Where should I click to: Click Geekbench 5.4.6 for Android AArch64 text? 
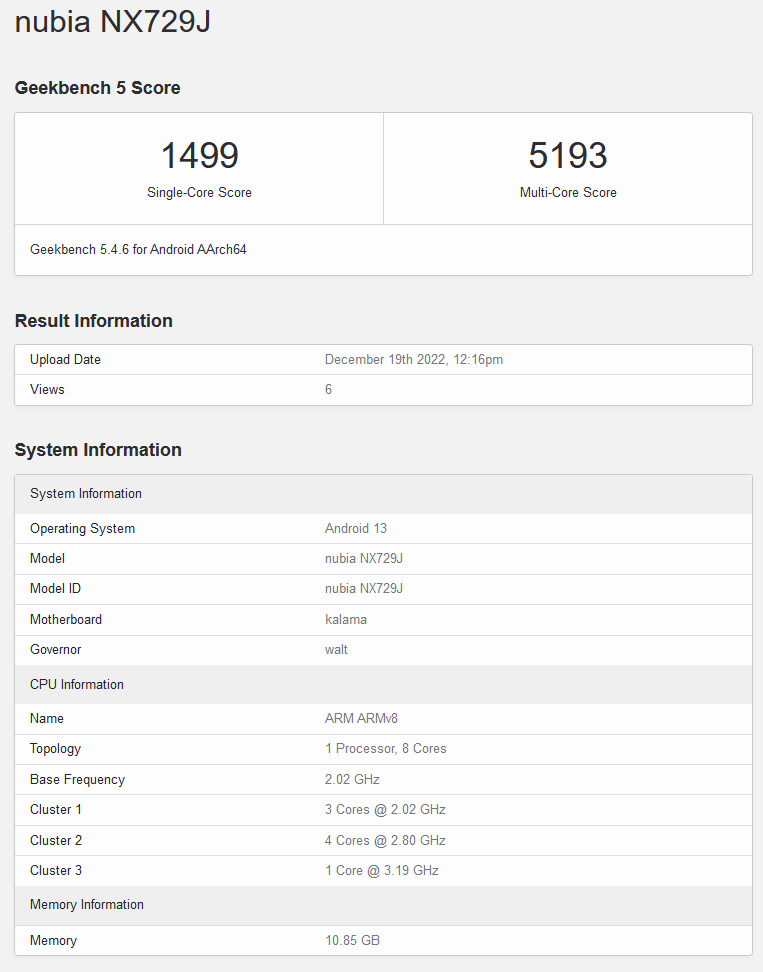[138, 249]
